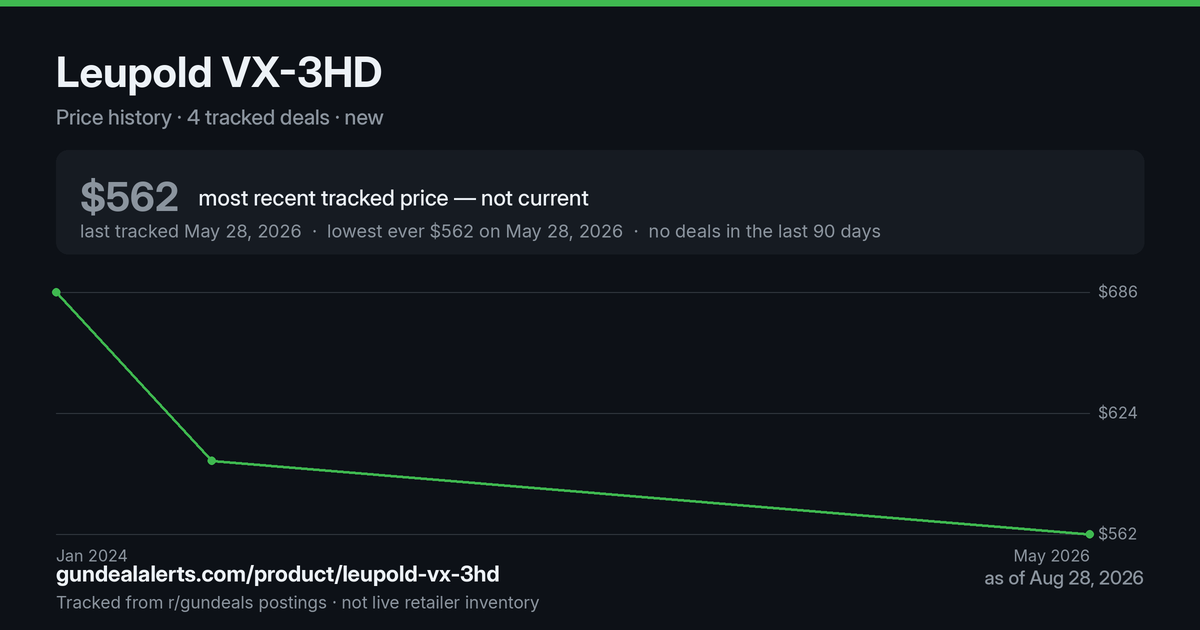Click the second data point on the line
The height and width of the screenshot is (630, 1200).
(212, 461)
